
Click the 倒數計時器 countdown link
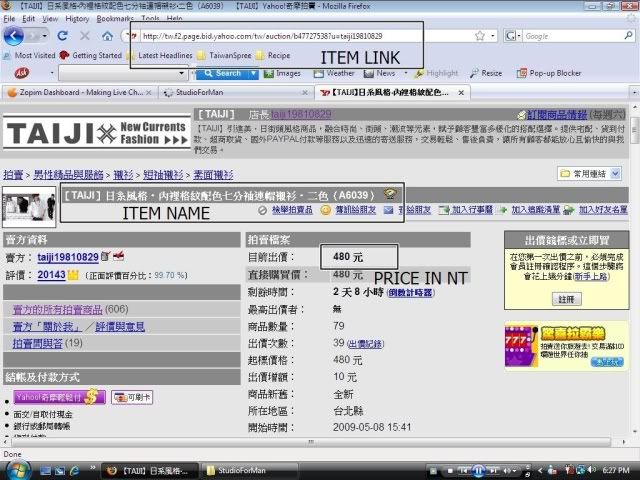[x=411, y=293]
